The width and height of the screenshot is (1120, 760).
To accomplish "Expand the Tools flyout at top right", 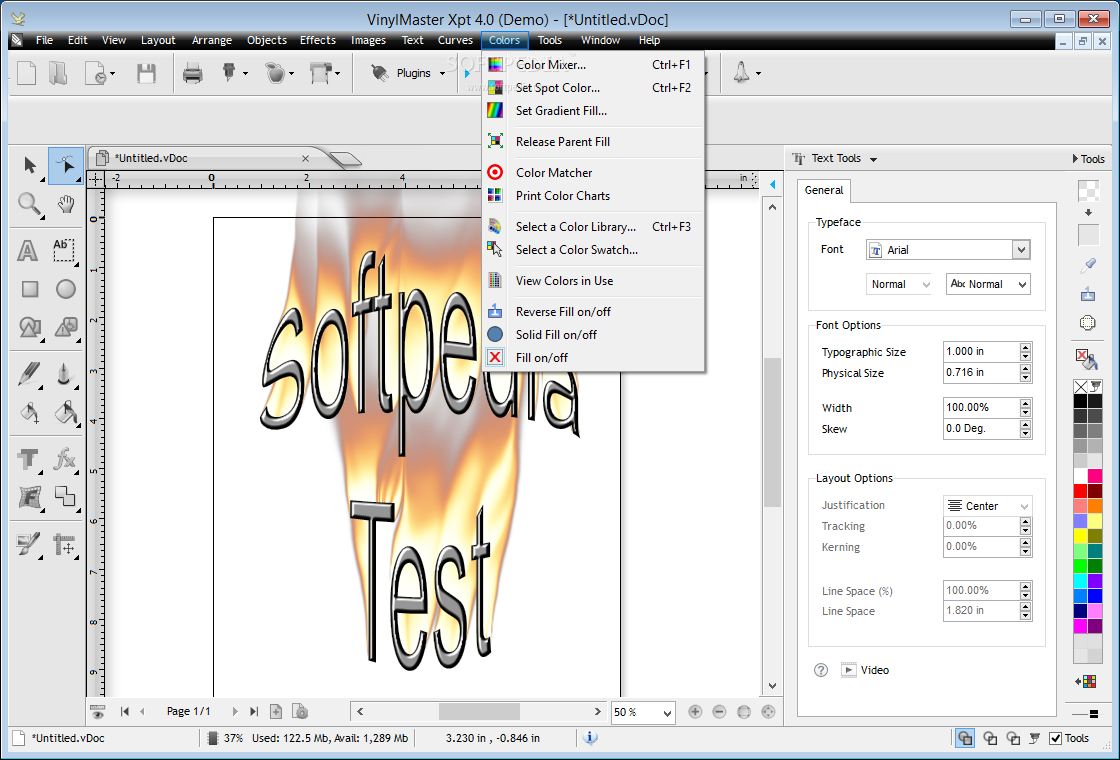I will [x=1089, y=159].
